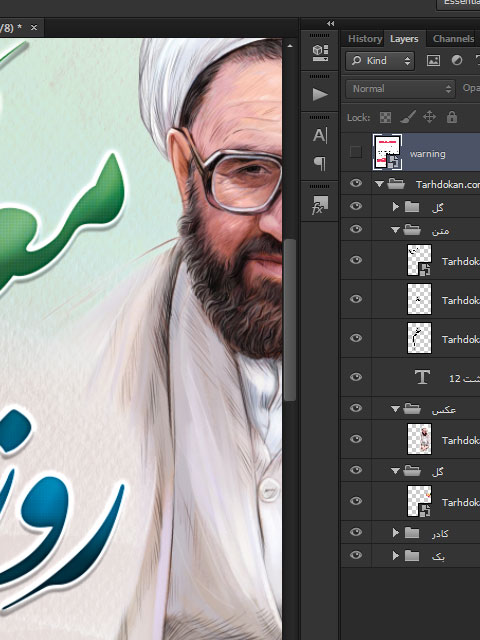Hide the first Tarhdokan layer under متن
The height and width of the screenshot is (640, 480).
[356, 260]
